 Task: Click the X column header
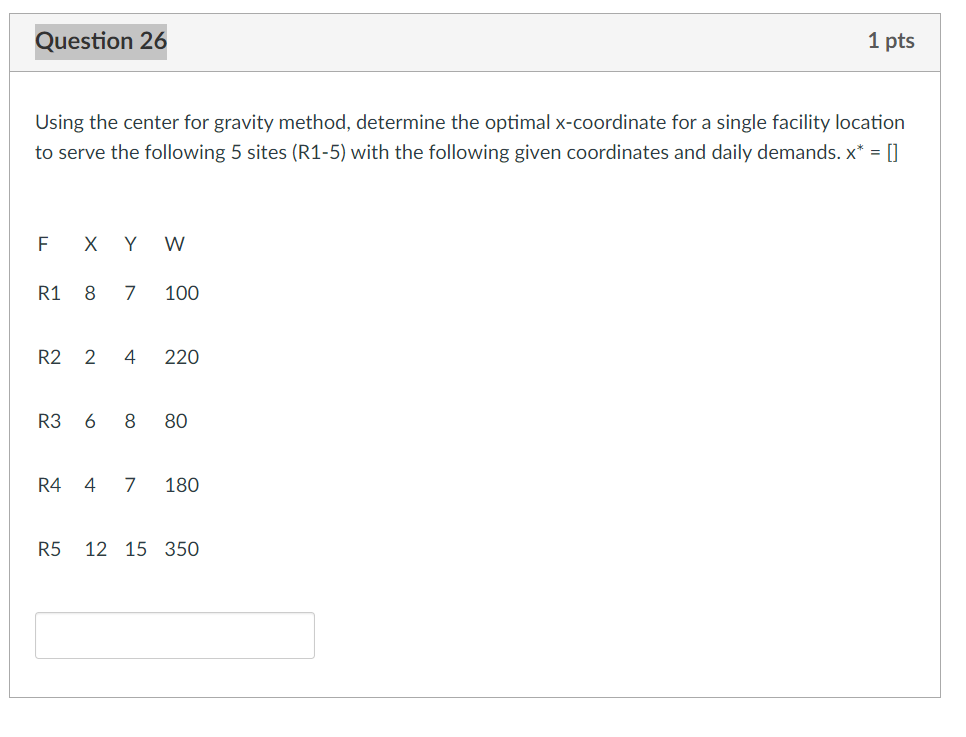click(90, 244)
